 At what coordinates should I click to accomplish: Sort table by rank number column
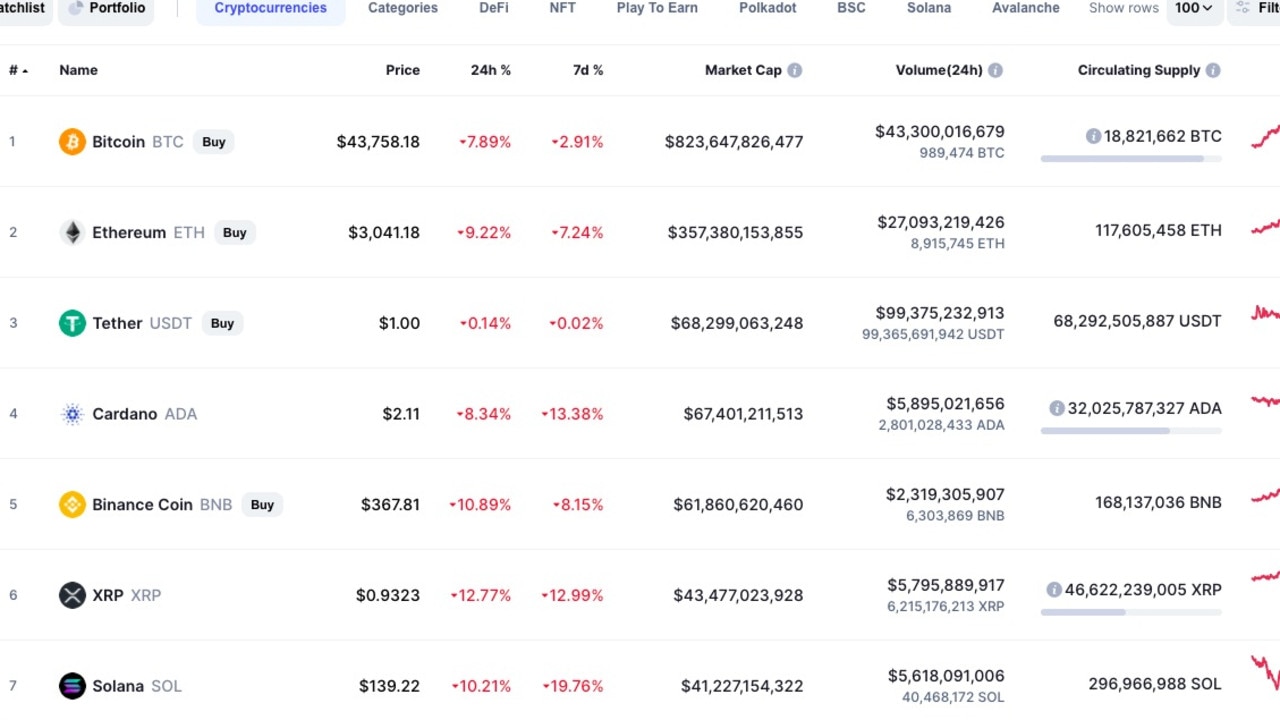click(x=18, y=70)
